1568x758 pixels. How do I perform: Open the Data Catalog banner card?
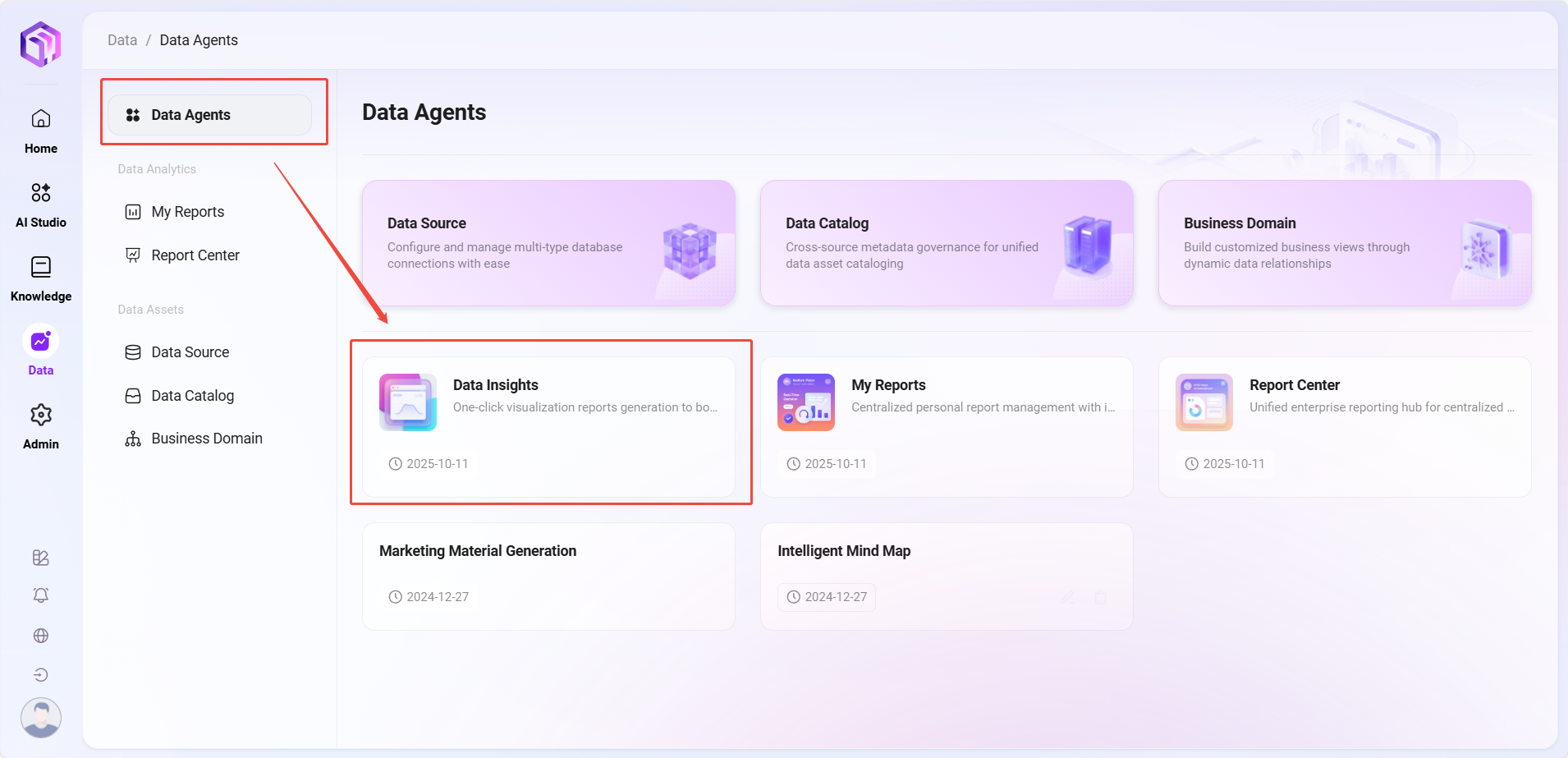tap(947, 243)
